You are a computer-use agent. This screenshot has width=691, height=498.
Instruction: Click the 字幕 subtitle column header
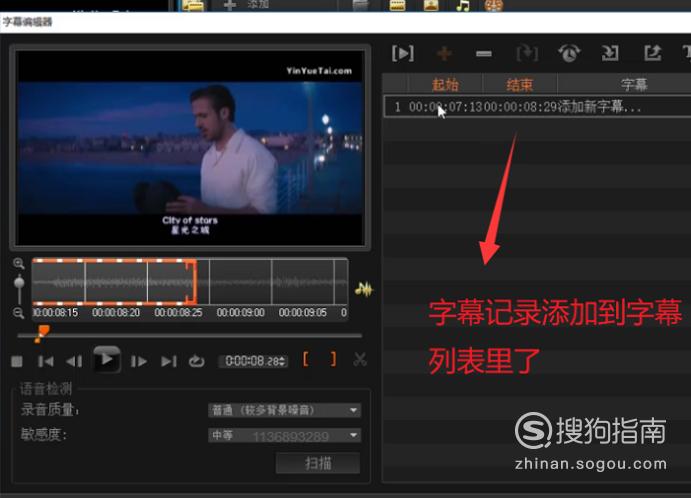tap(633, 84)
